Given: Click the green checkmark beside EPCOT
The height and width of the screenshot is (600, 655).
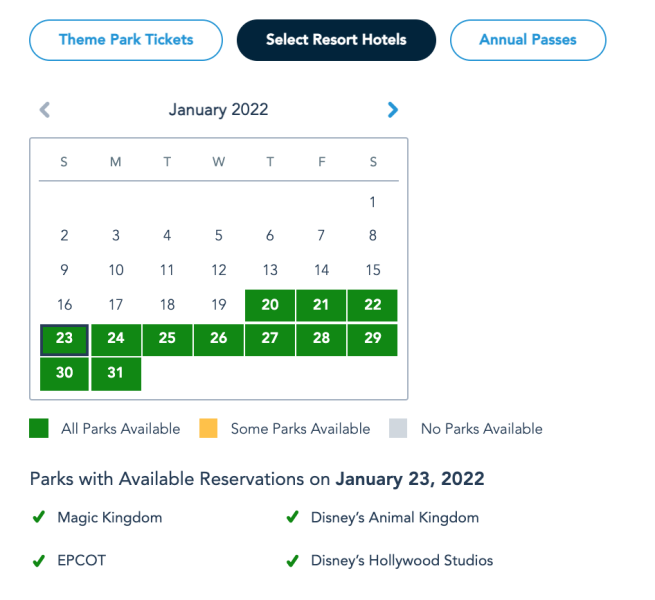Looking at the screenshot, I should point(39,561).
